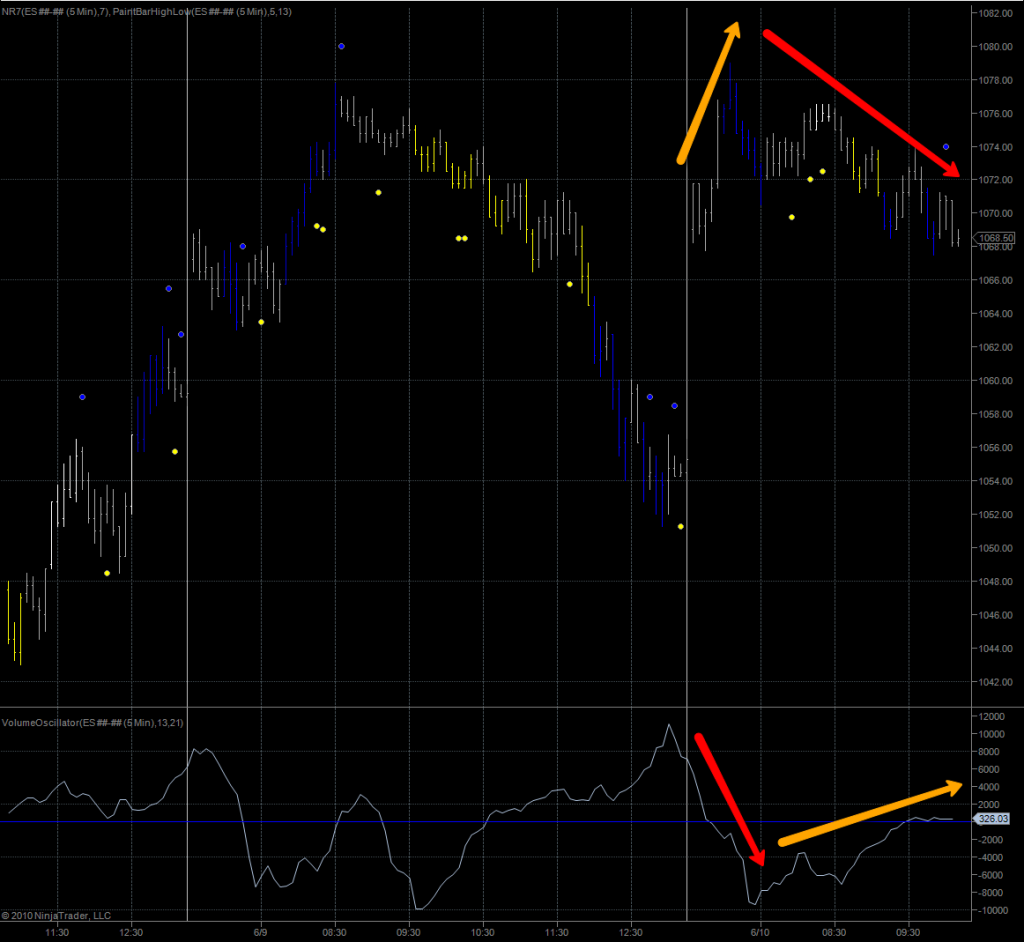This screenshot has height=942, width=1024.
Task: Click the 1046.00 price axis label
Action: pyautogui.click(x=995, y=615)
